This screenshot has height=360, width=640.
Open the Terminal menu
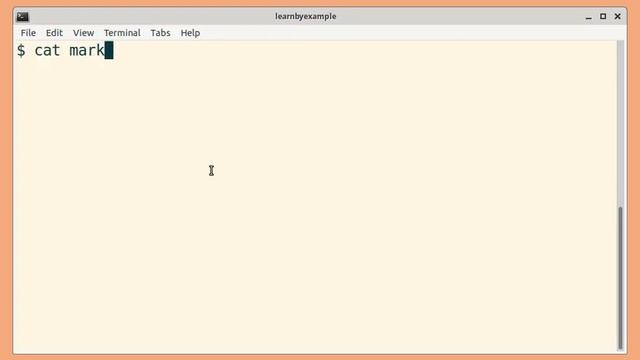122,33
